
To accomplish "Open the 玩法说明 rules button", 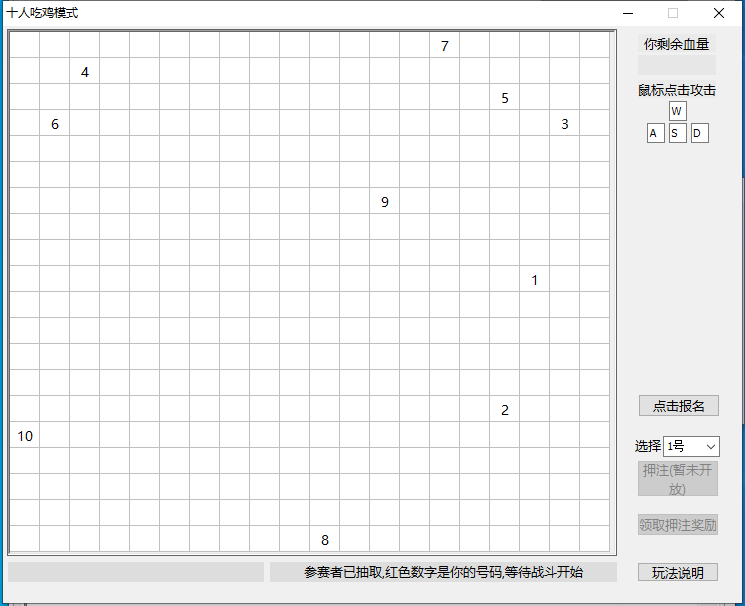I will pos(678,572).
